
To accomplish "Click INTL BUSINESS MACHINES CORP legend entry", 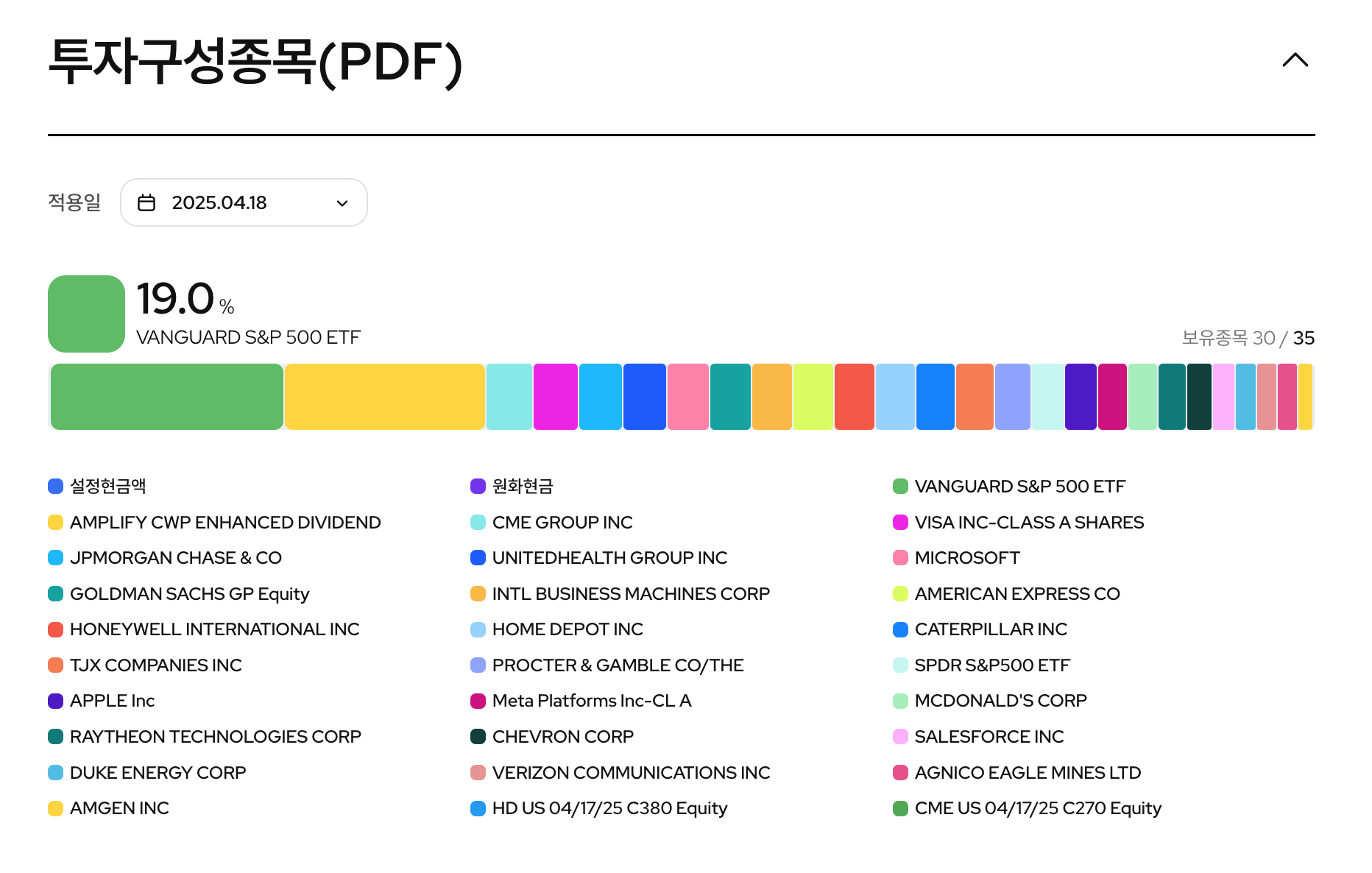I will coord(620,594).
